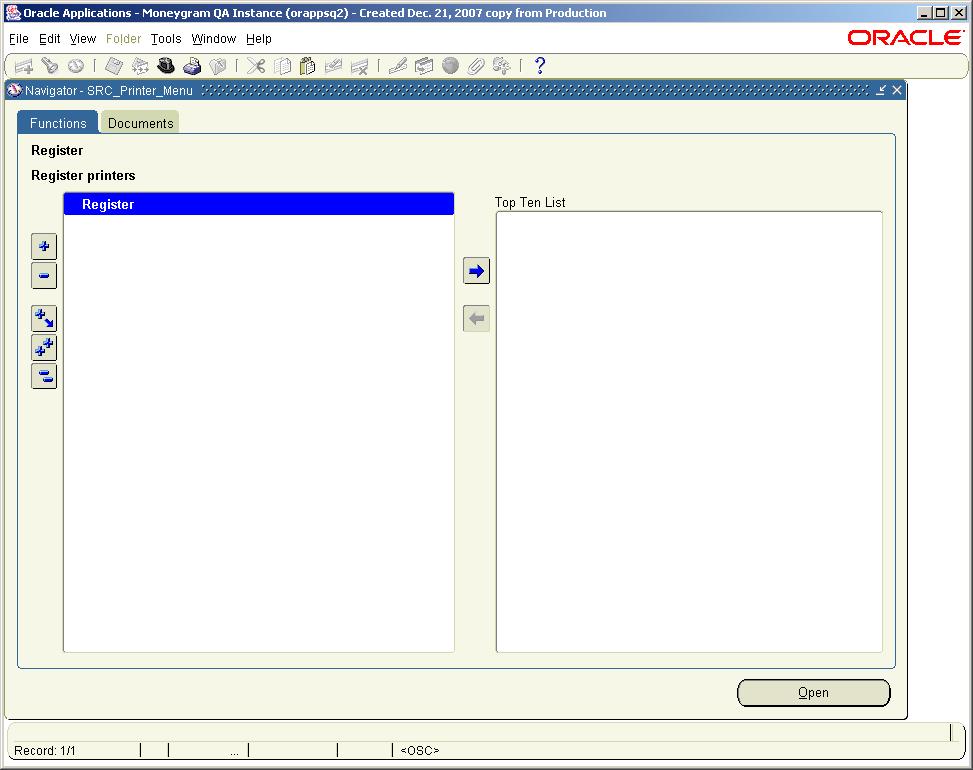This screenshot has height=770, width=973.
Task: Open translations using the globe toolbar icon
Action: [x=449, y=65]
